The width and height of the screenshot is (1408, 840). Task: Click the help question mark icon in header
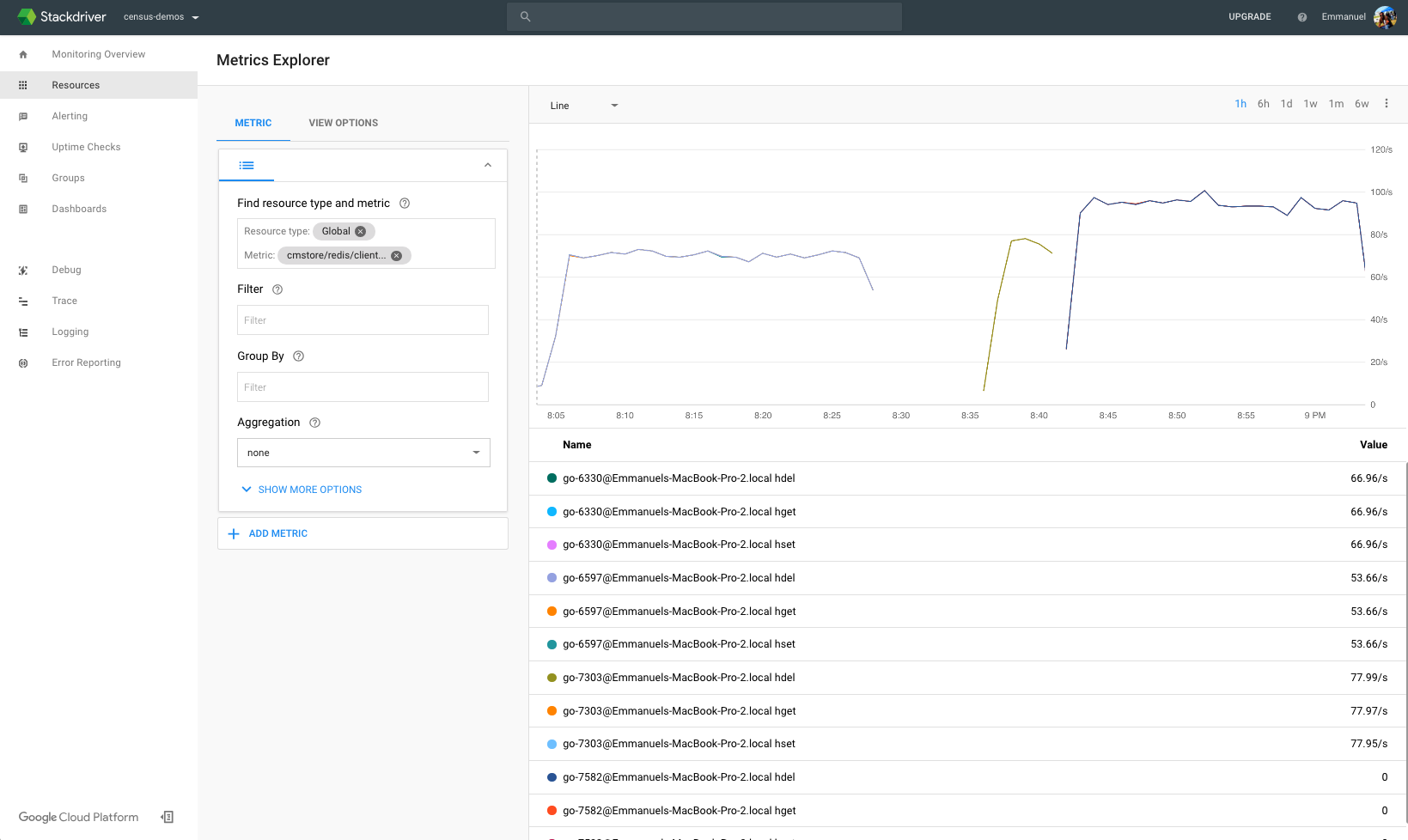pos(1302,17)
